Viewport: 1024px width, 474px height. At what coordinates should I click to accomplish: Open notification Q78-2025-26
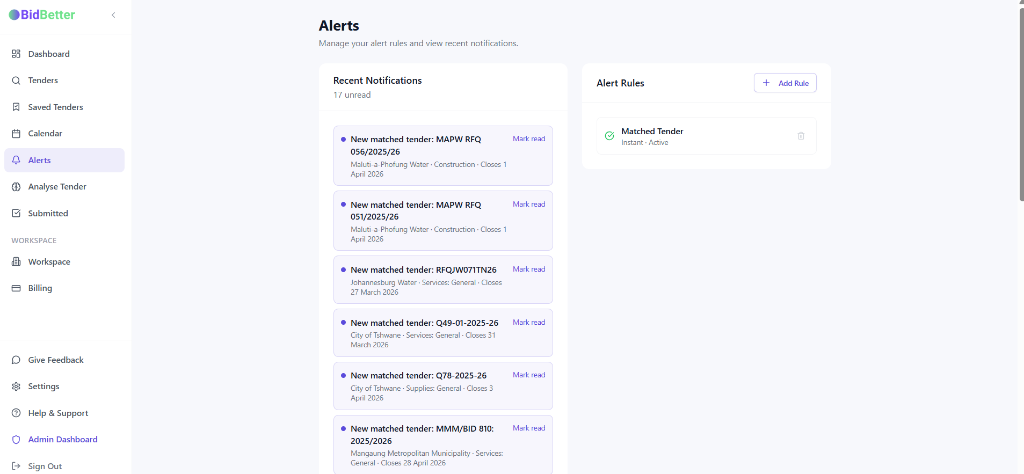click(x=443, y=386)
